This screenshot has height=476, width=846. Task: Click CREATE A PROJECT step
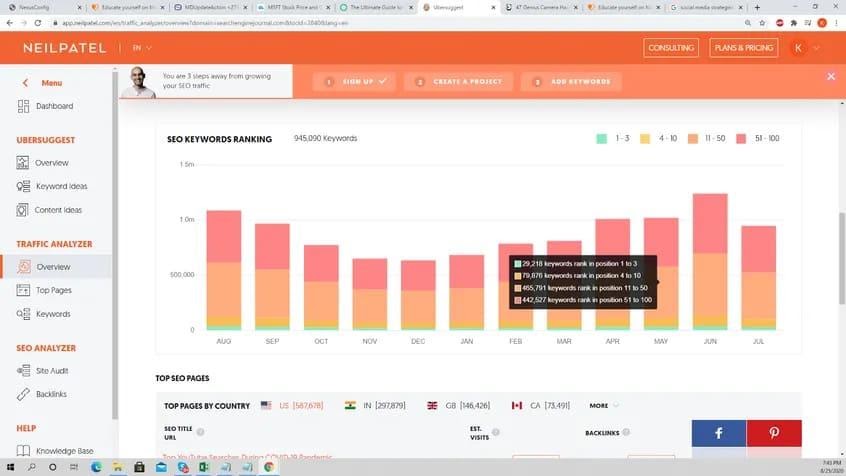pos(459,81)
